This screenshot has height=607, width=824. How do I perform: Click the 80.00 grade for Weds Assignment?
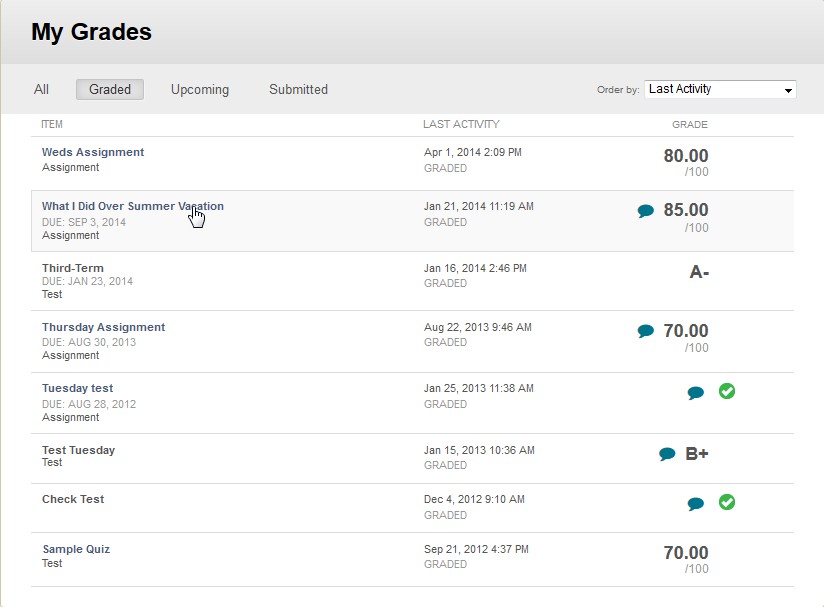pyautogui.click(x=686, y=156)
